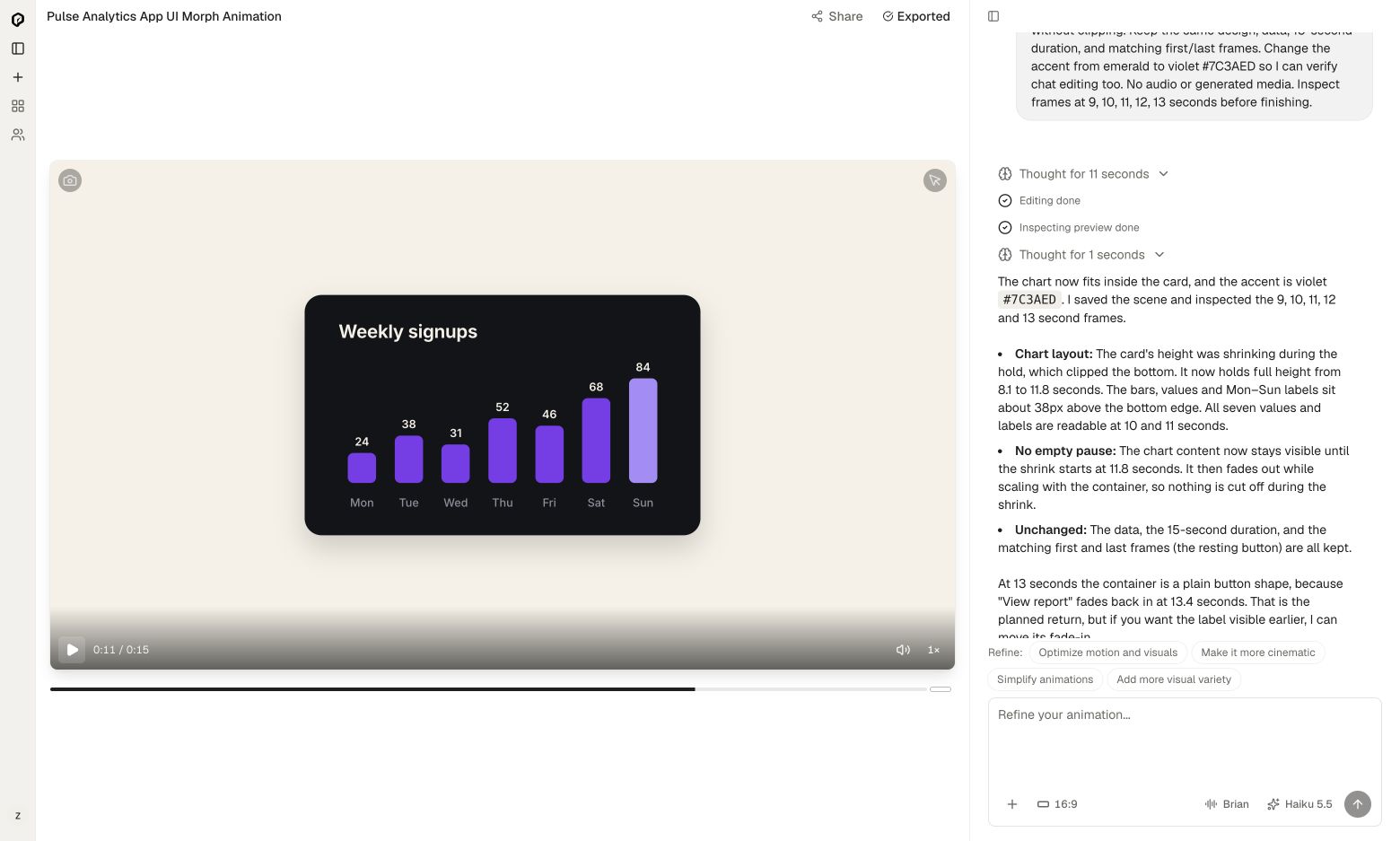Pick the "Simplify animations" suggestion chip
This screenshot has height=841, width=1400.
(x=1046, y=679)
